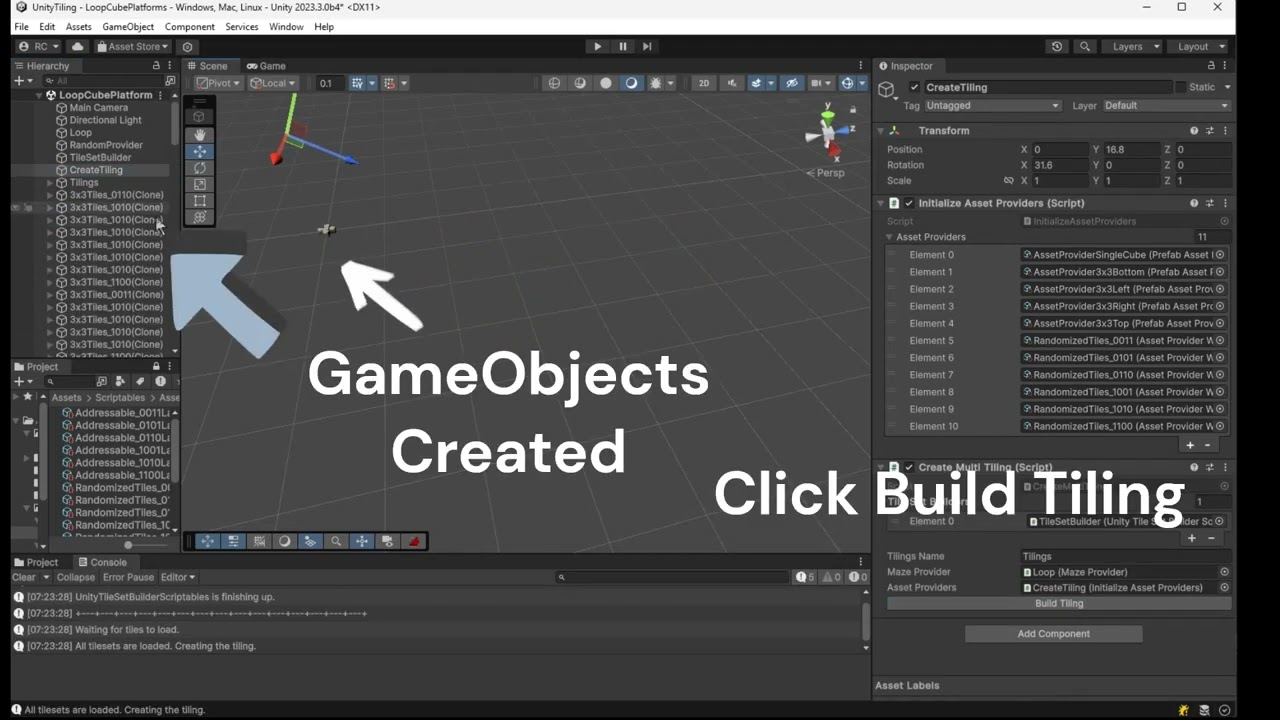Toggle Collapse in Console
This screenshot has width=1280, height=720.
click(x=75, y=577)
